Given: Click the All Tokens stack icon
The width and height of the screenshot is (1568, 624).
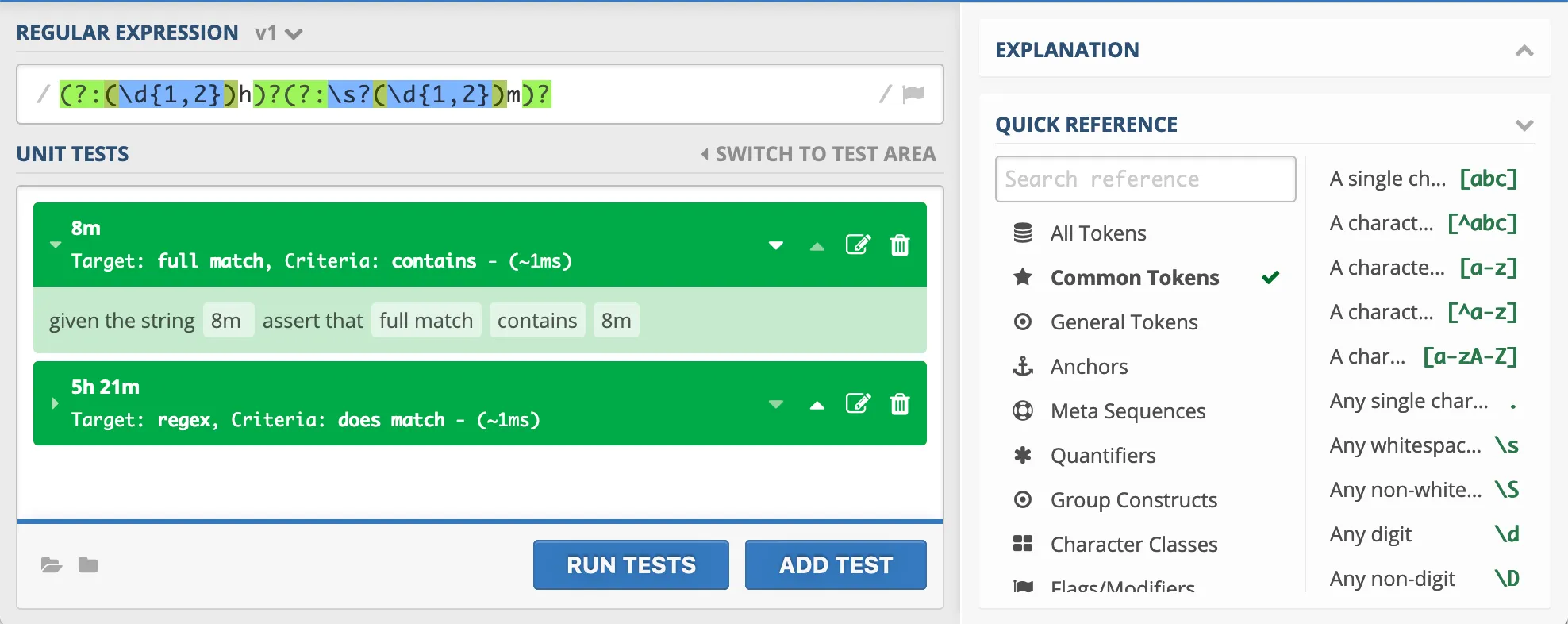Looking at the screenshot, I should [x=1023, y=233].
